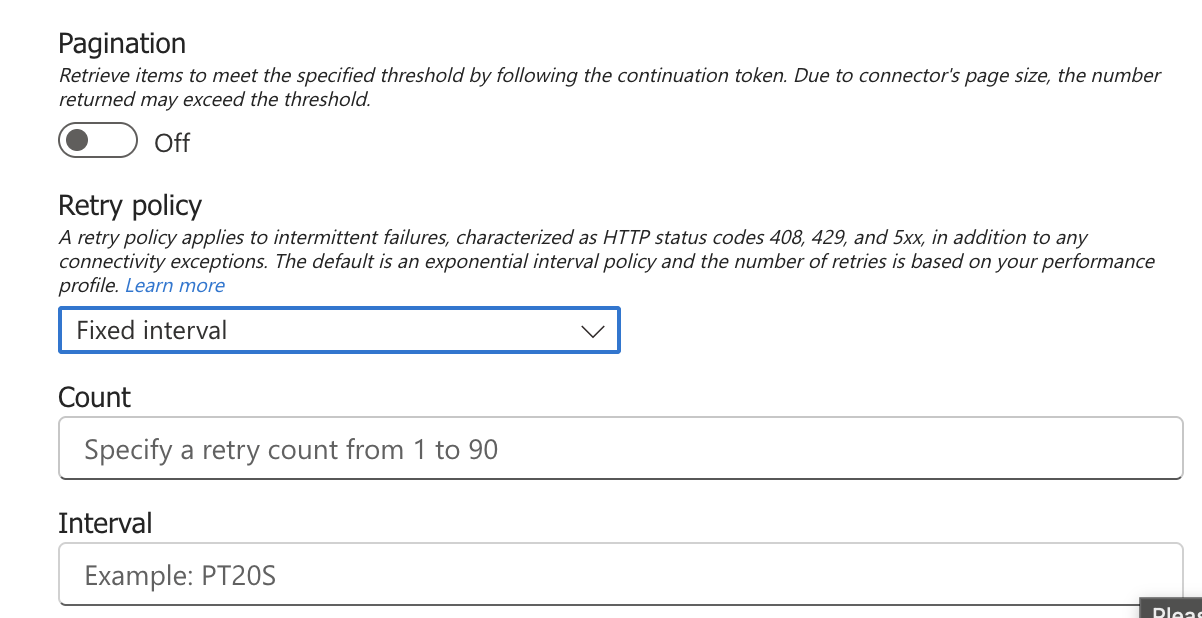Click the "Example: PT20S" placeholder text
The image size is (1202, 618).
[180, 576]
